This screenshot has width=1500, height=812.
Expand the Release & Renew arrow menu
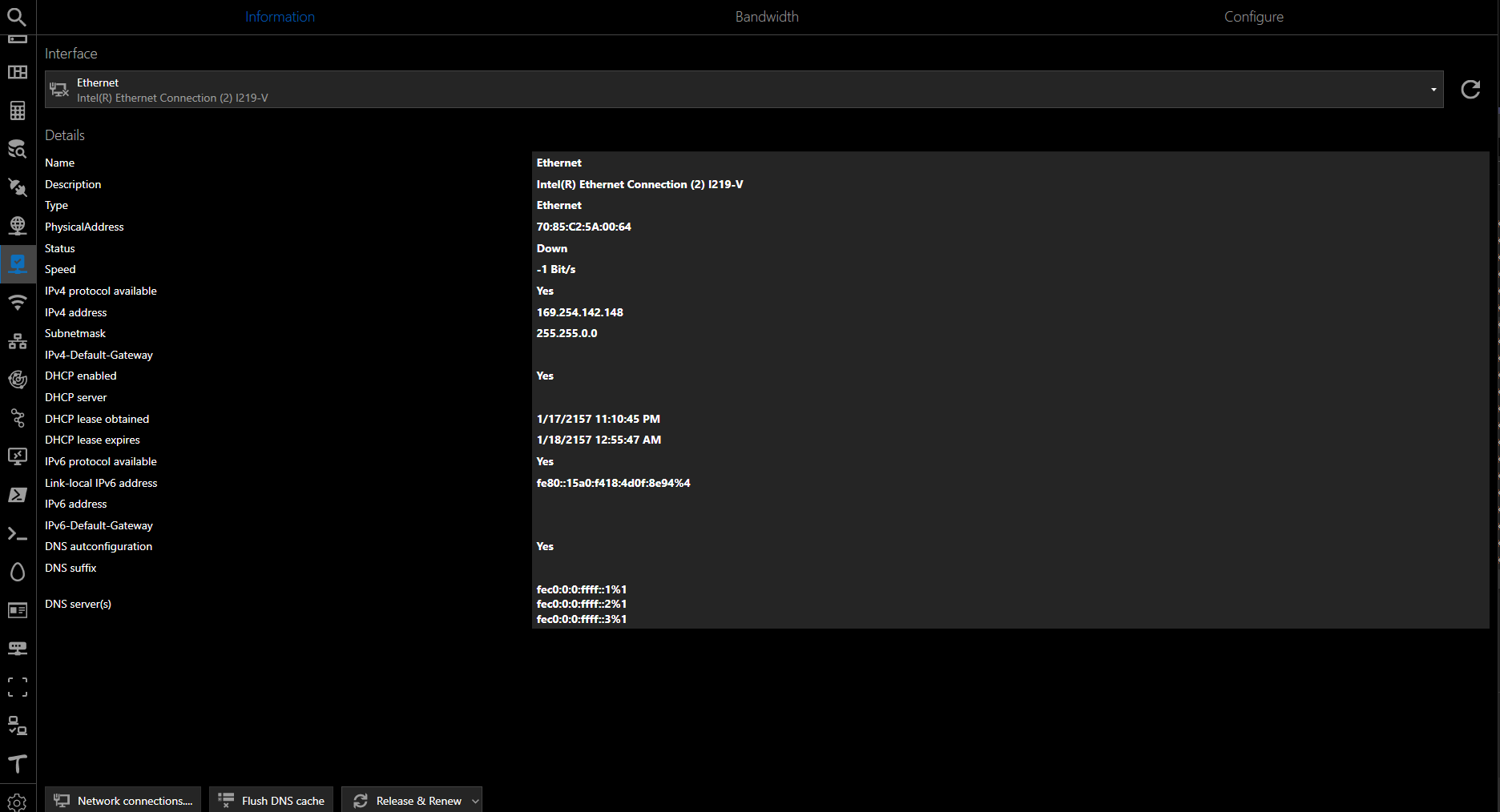coord(475,801)
